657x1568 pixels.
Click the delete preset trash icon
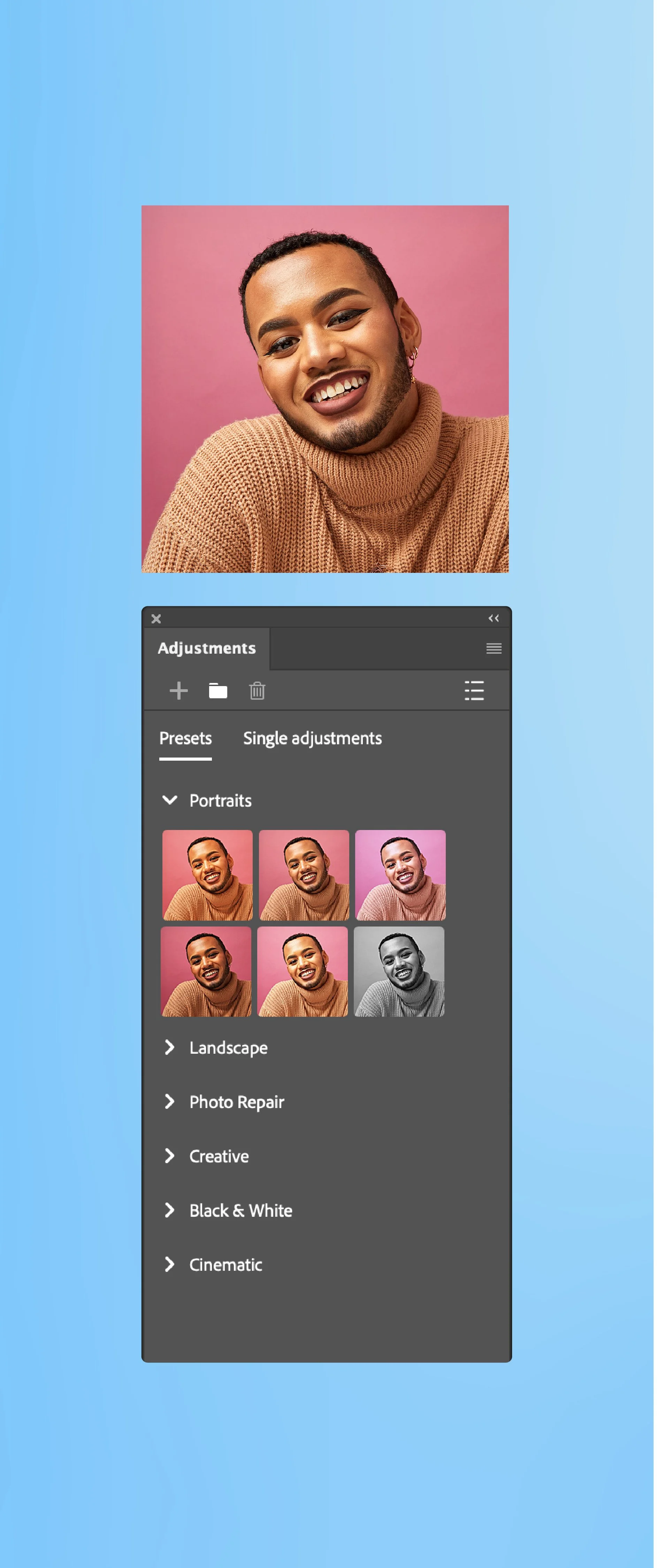click(x=257, y=691)
